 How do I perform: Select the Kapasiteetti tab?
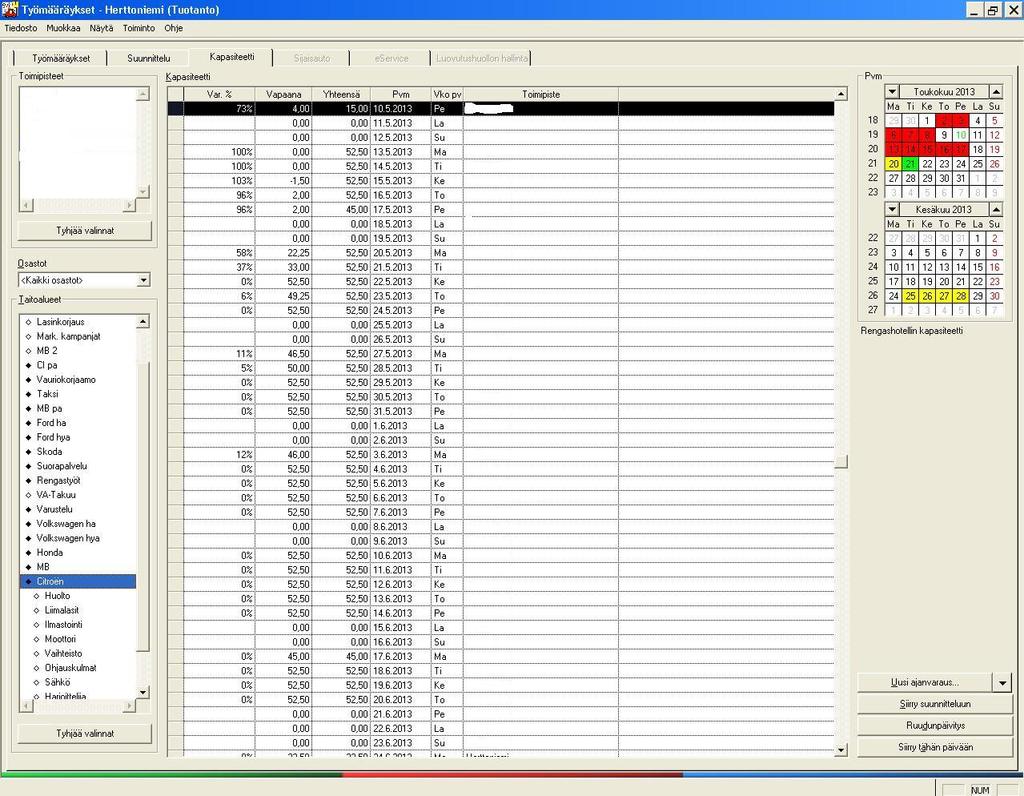[x=232, y=57]
